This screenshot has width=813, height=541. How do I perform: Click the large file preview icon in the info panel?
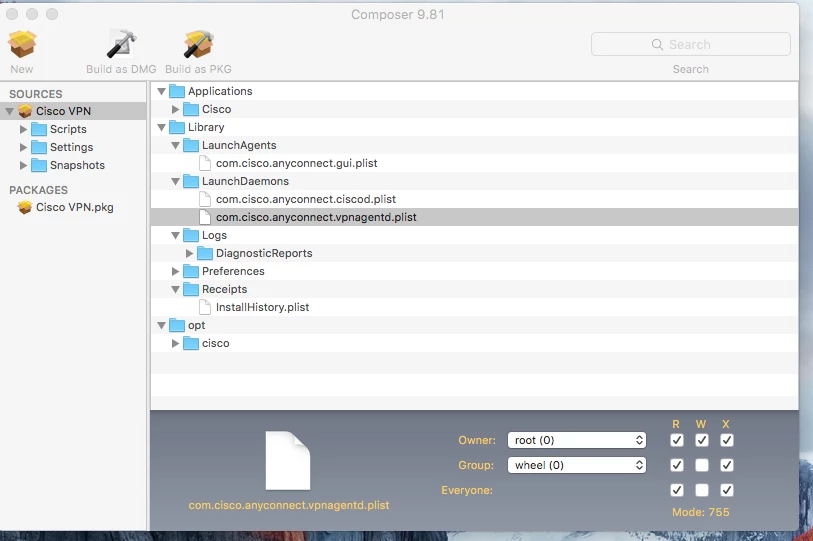[288, 461]
